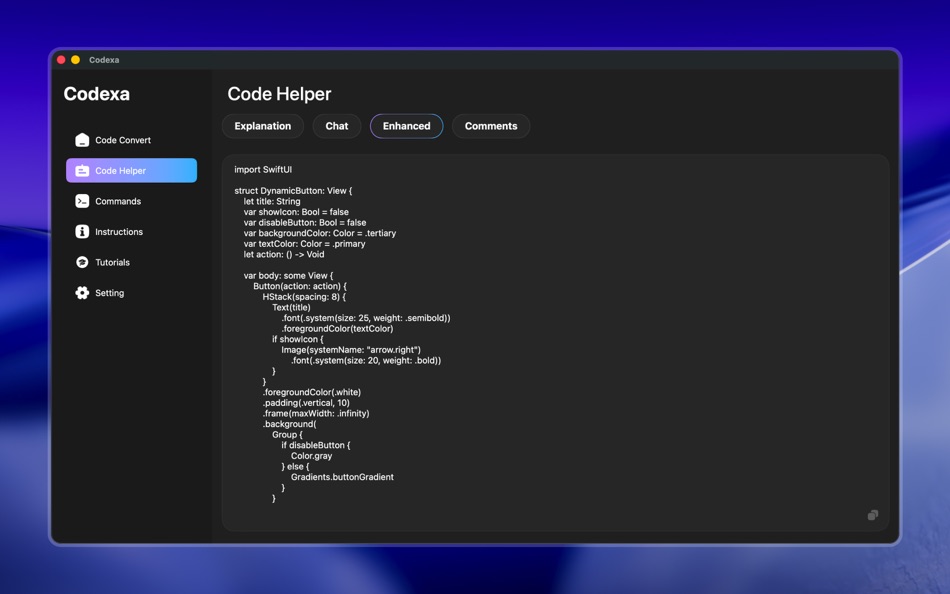This screenshot has width=950, height=594.
Task: Show the Comments tab
Action: point(491,126)
